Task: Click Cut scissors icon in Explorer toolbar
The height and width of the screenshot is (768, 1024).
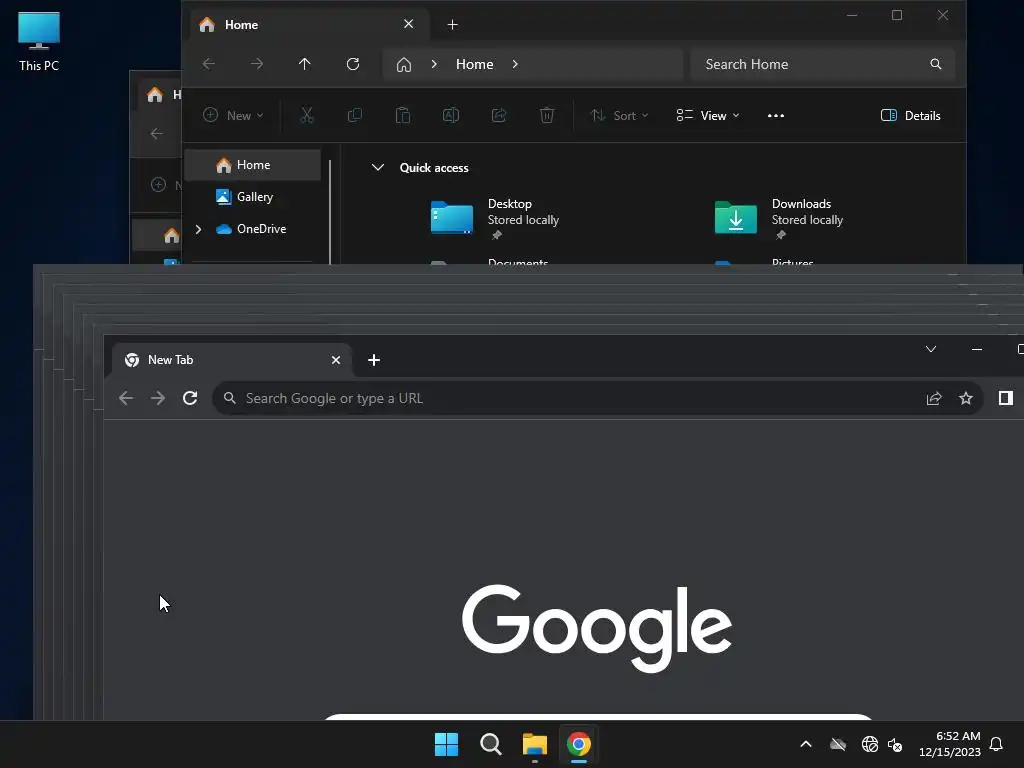Action: tap(307, 116)
